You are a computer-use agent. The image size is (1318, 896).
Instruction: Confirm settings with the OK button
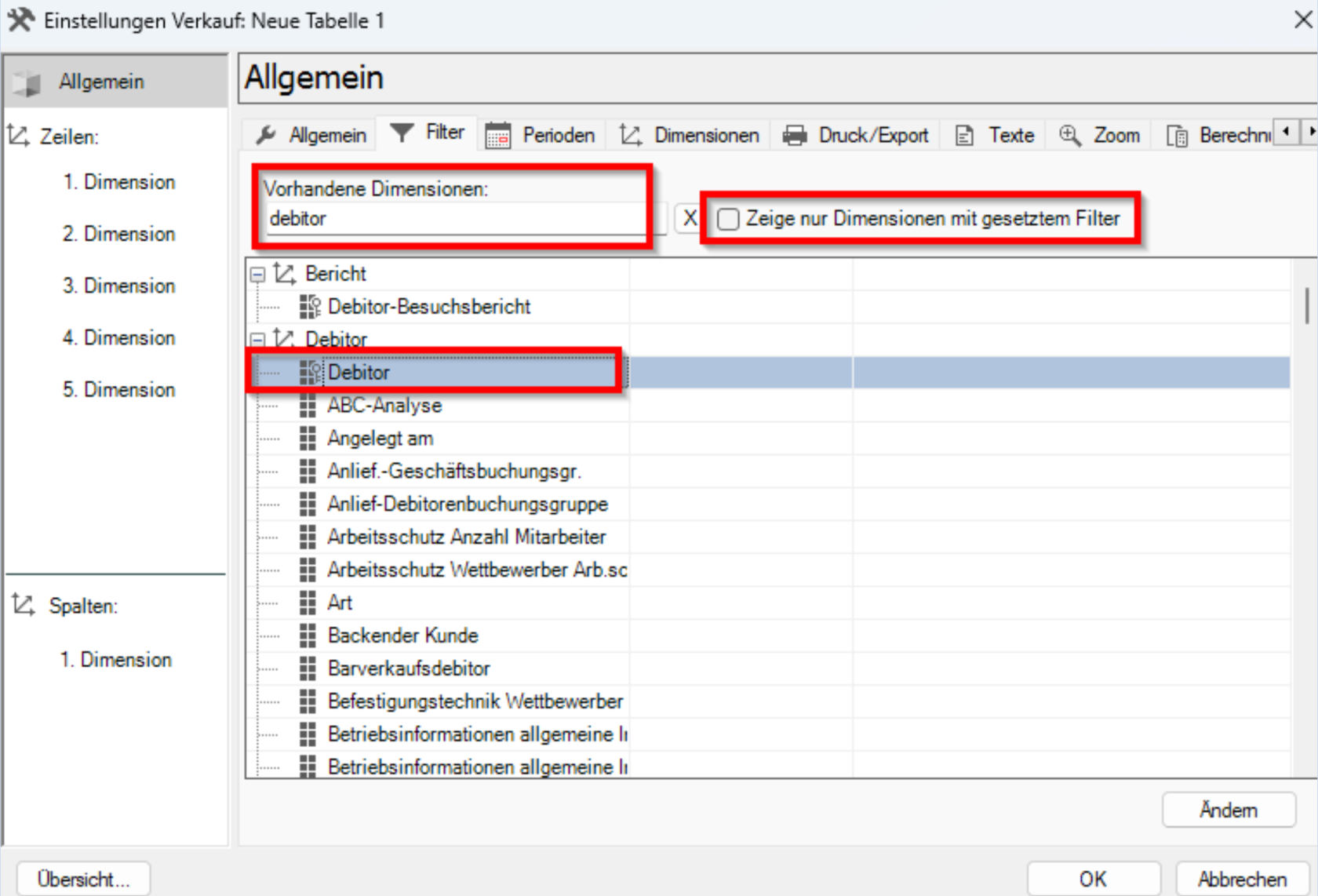[x=1093, y=879]
